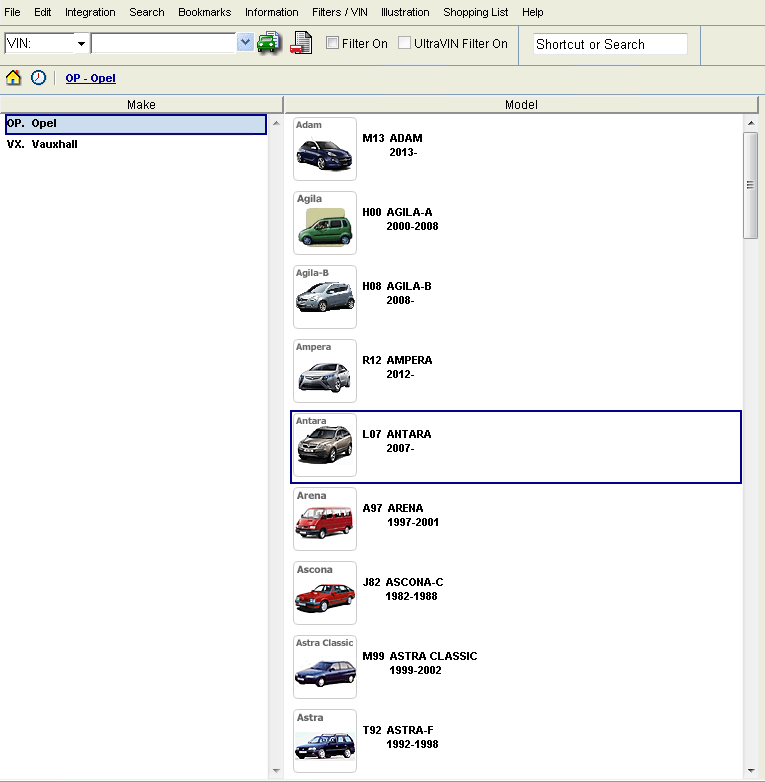
Task: Open the Filters / VIN menu
Action: tap(339, 12)
